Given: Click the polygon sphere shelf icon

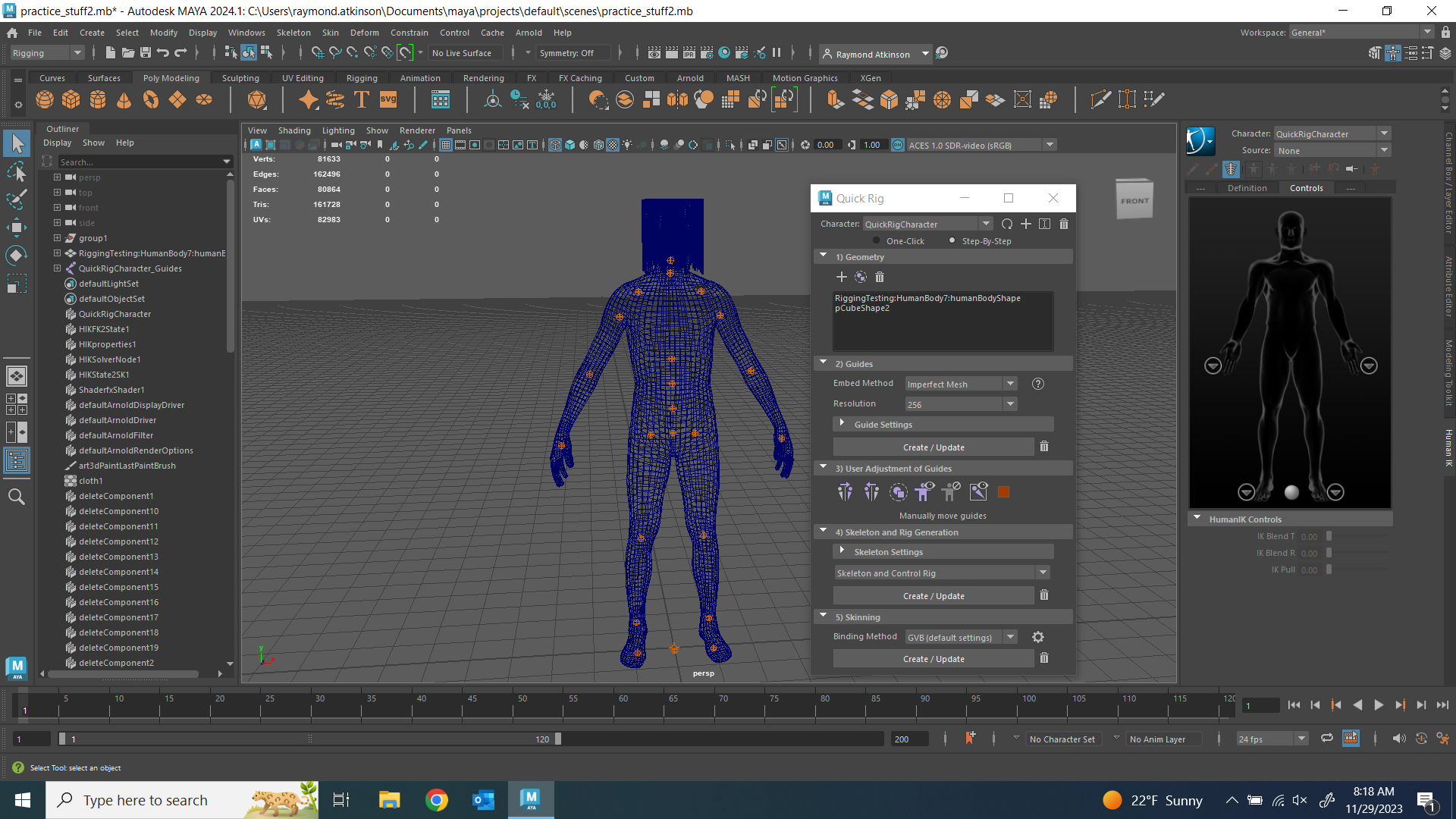Looking at the screenshot, I should click(x=45, y=99).
